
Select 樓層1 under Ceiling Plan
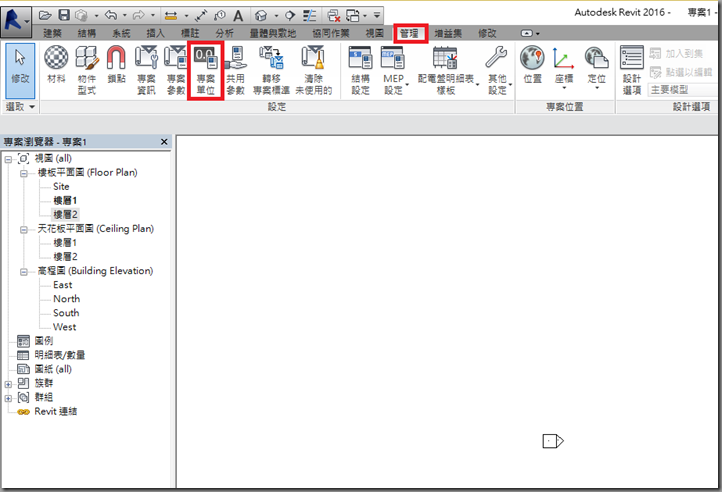(65, 242)
